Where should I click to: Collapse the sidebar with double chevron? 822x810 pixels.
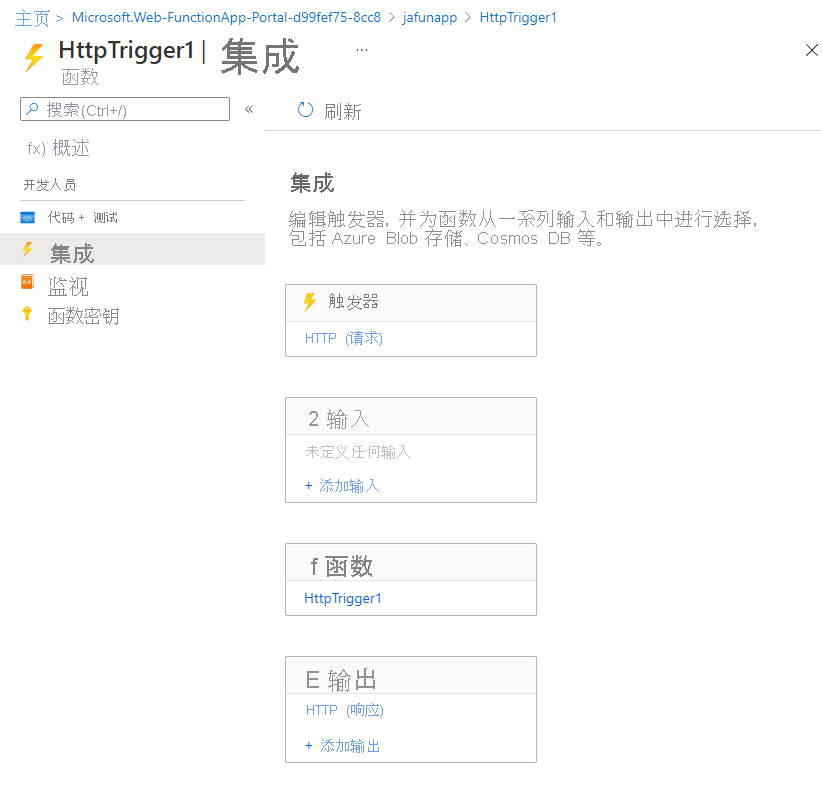pyautogui.click(x=249, y=109)
